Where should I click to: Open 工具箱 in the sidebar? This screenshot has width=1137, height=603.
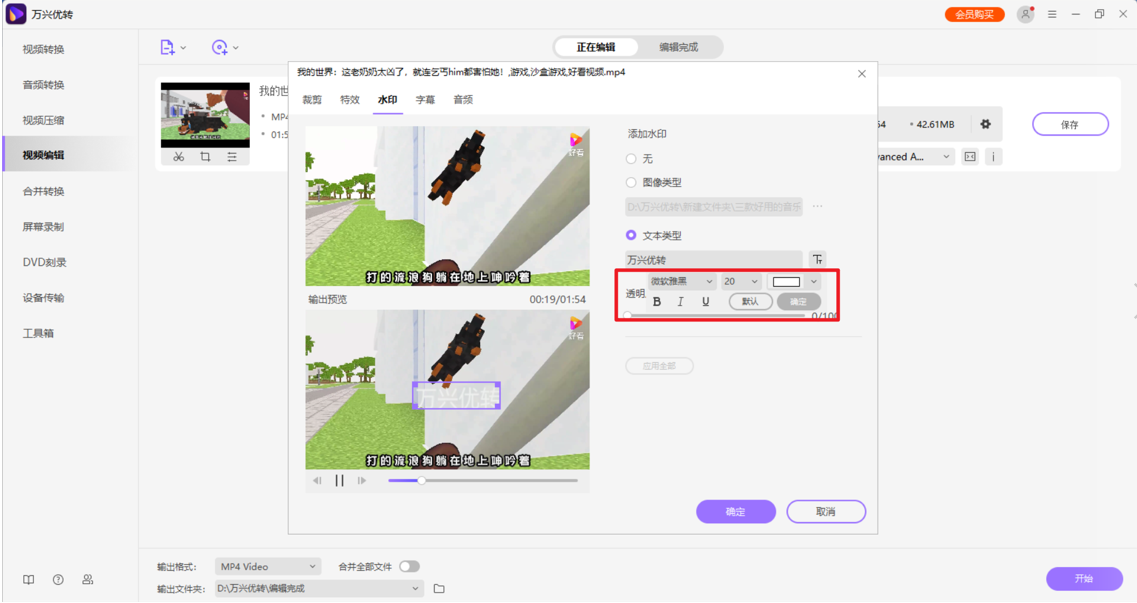coord(38,333)
